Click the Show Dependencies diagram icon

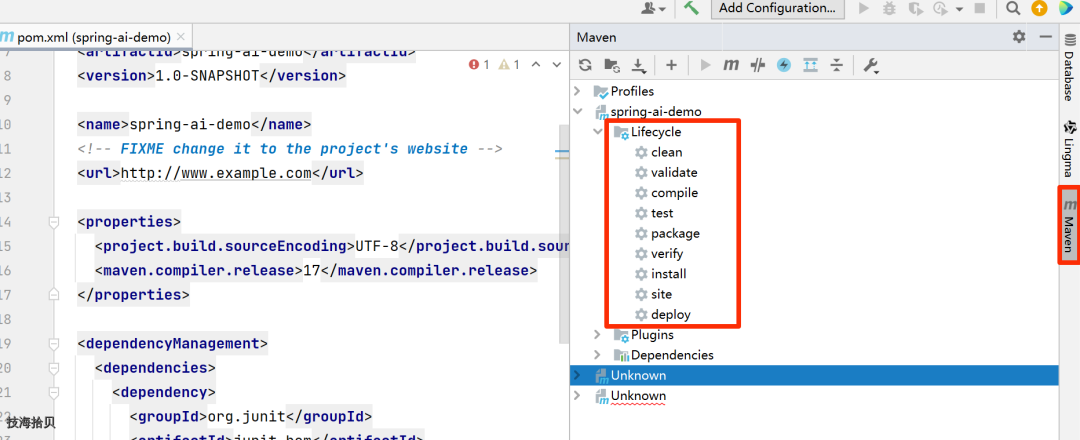click(810, 65)
